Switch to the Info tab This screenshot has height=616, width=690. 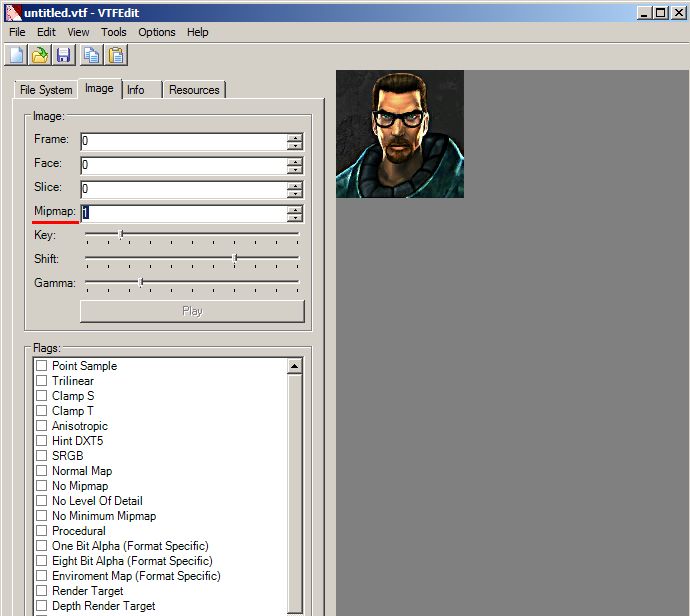pyautogui.click(x=141, y=90)
